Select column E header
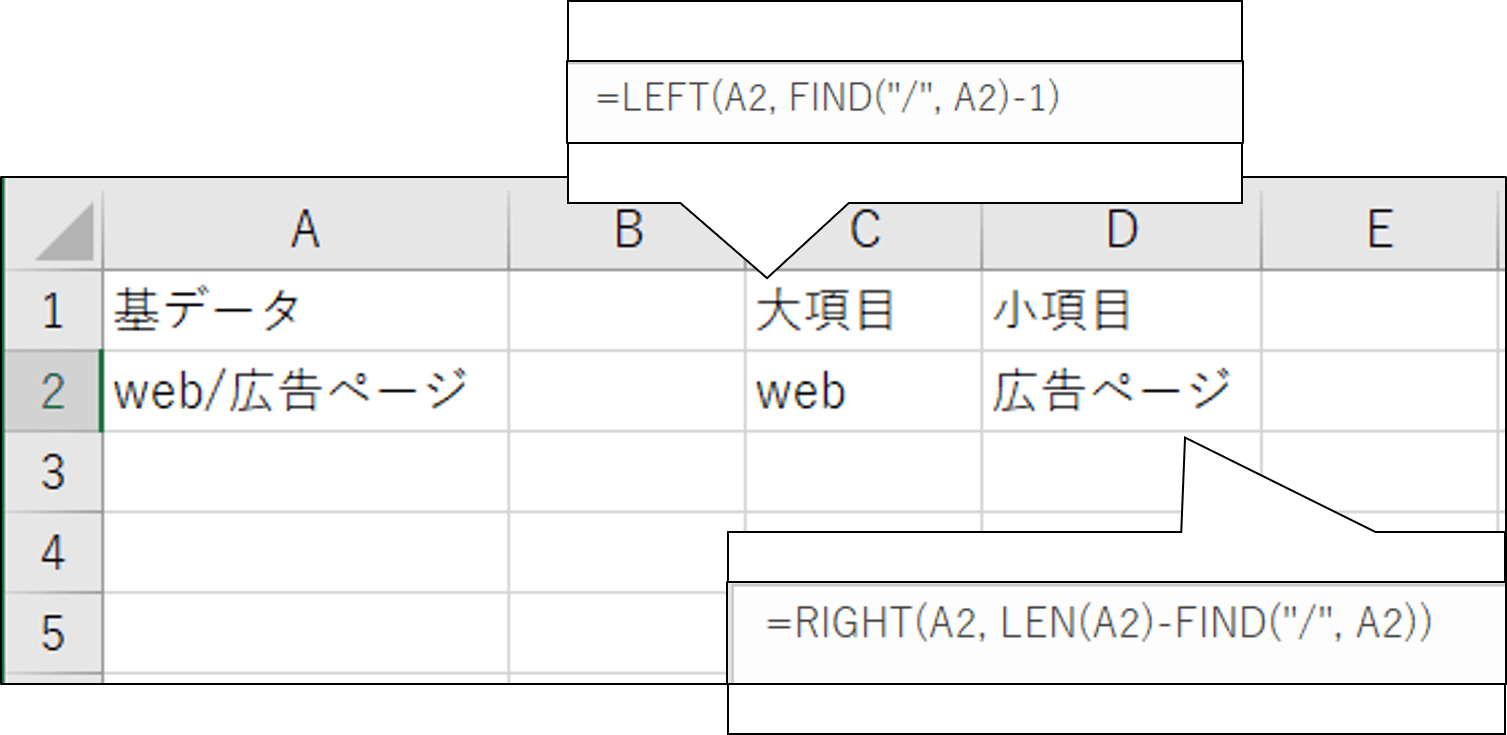 [x=1382, y=230]
